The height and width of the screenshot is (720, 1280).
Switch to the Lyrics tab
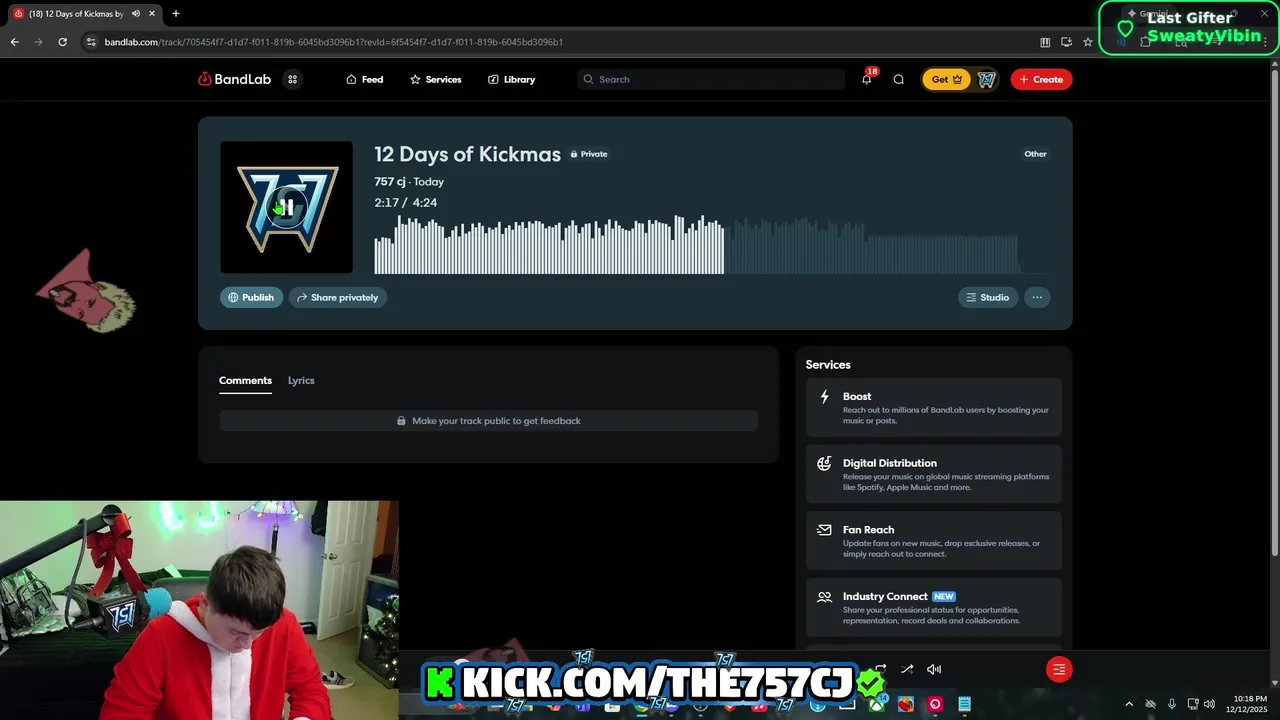[301, 380]
